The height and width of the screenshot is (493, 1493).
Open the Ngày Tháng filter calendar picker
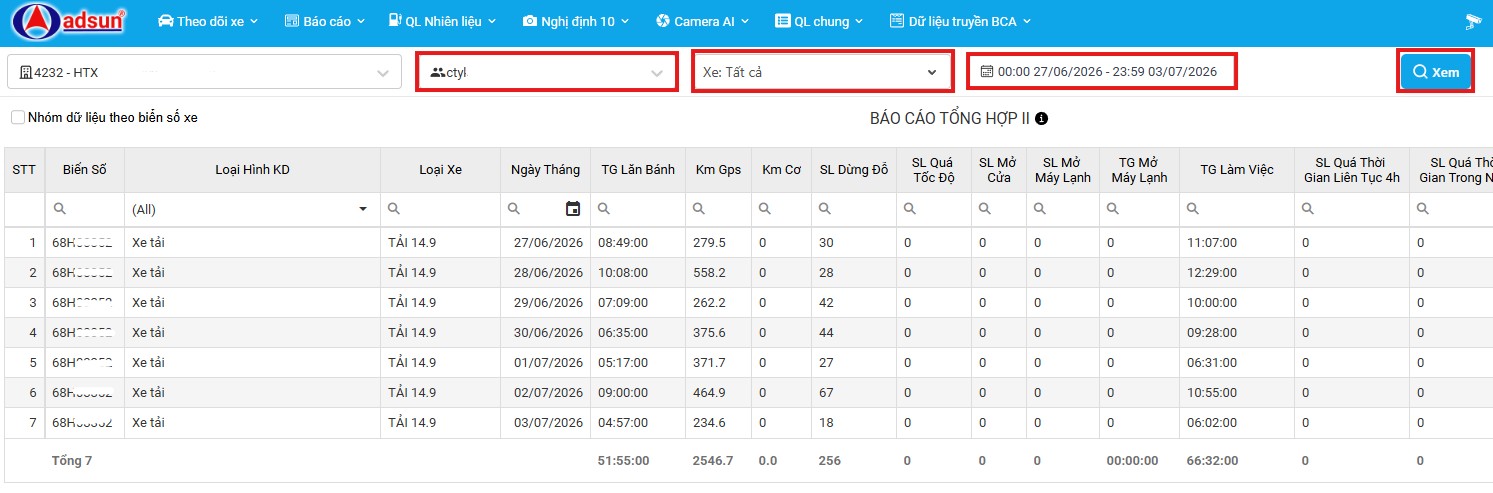[573, 209]
